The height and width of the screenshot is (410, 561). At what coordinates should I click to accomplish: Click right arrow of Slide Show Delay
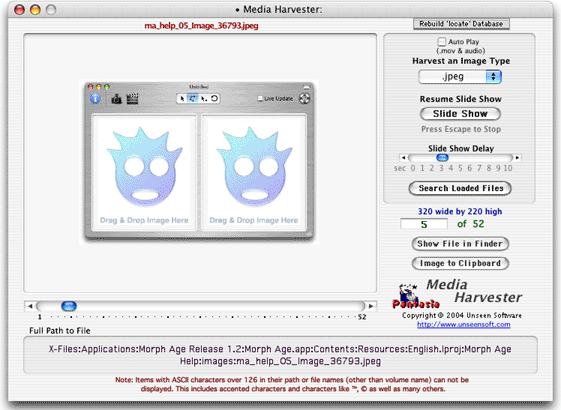click(517, 157)
